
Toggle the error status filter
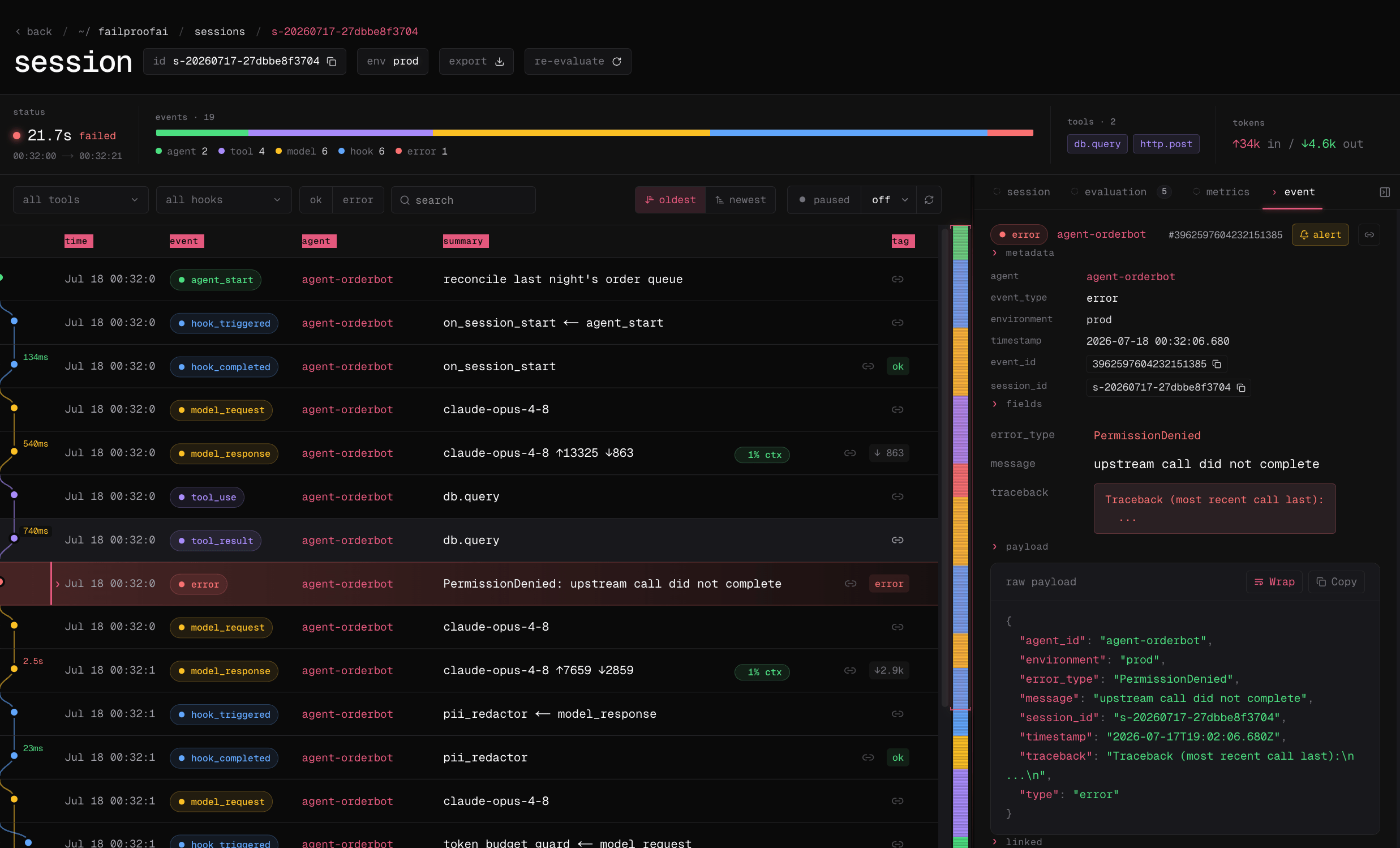358,200
